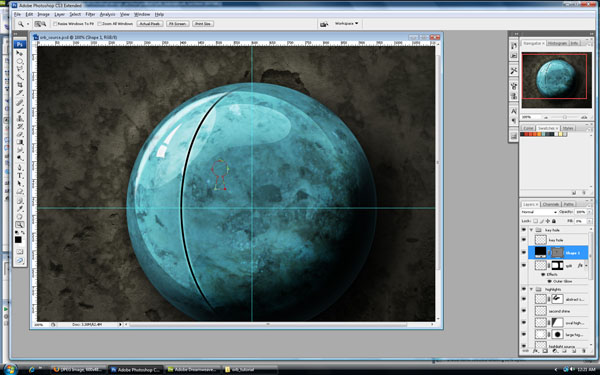Image resolution: width=600 pixels, height=375 pixels.
Task: Pick the yellow swatch in Swatches
Action: [x=561, y=134]
